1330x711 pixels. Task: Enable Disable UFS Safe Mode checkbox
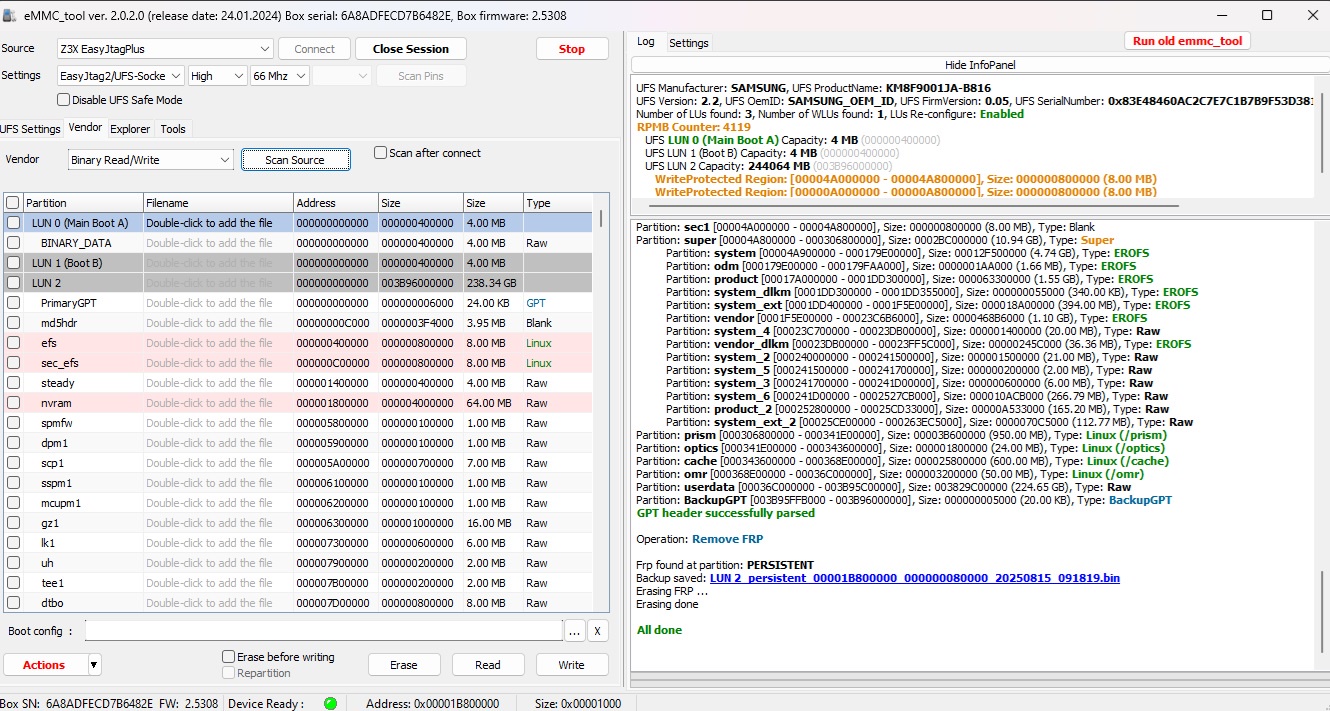(64, 100)
